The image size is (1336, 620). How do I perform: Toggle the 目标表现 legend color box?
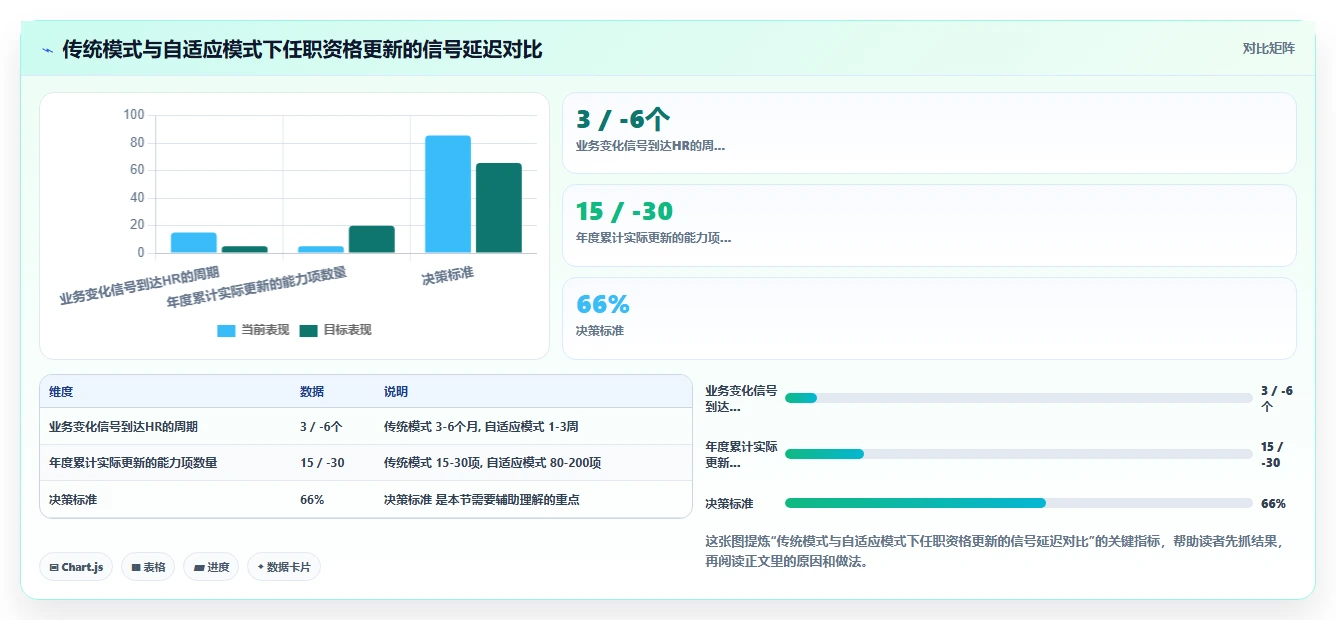308,330
